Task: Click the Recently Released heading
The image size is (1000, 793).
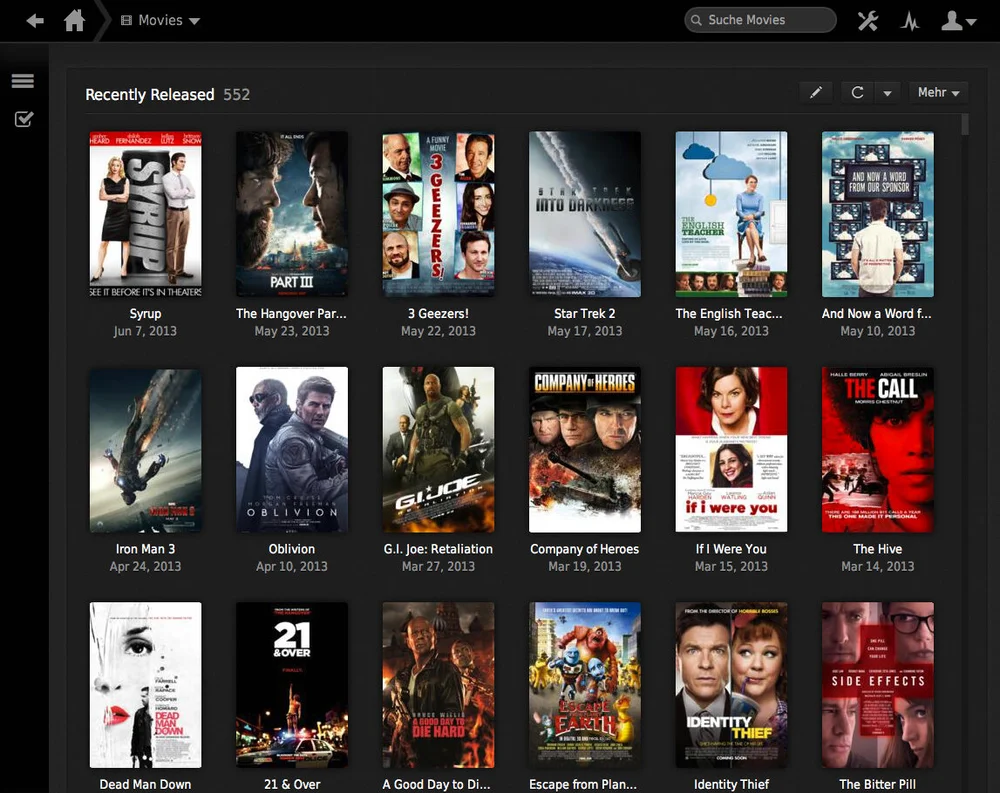Action: (x=150, y=94)
